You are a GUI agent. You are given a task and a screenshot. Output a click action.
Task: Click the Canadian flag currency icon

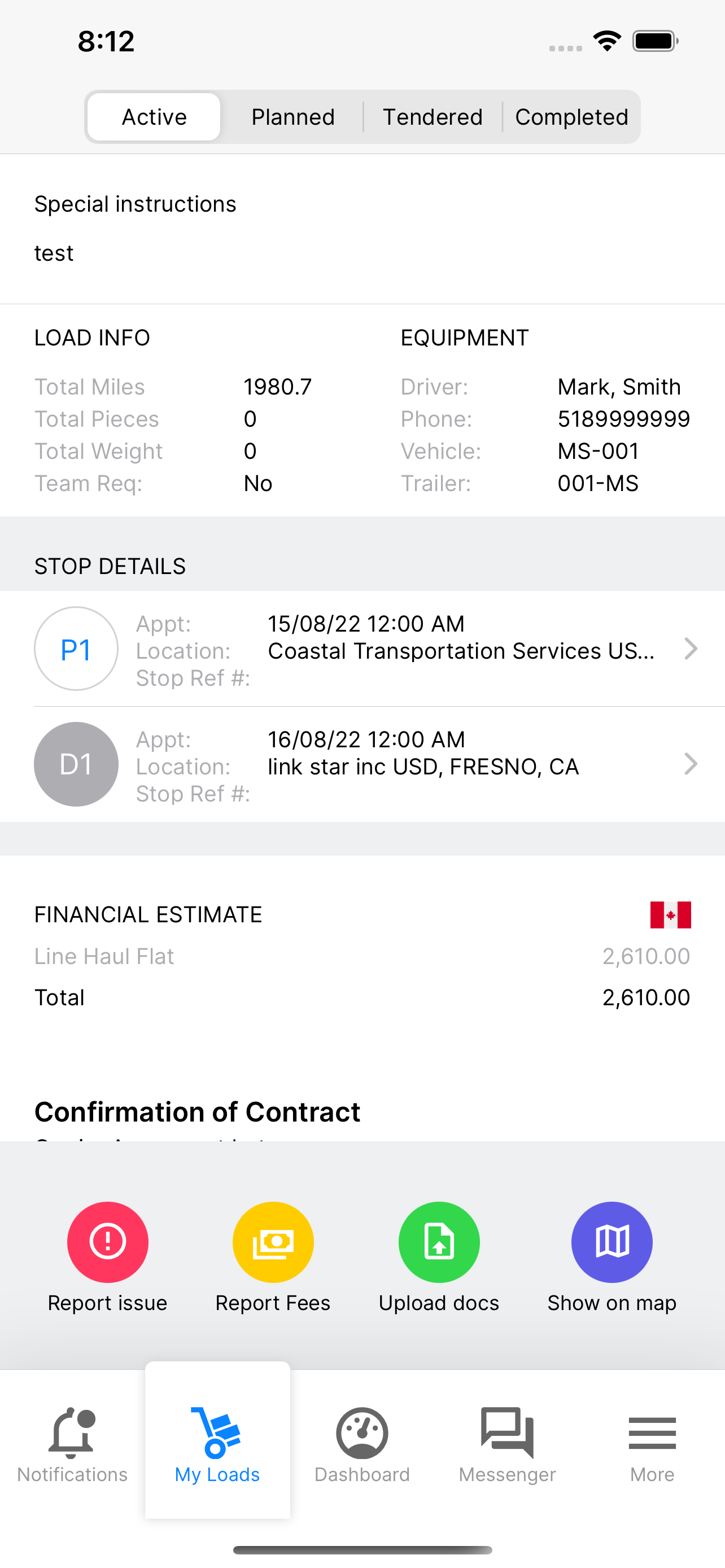[x=670, y=914]
